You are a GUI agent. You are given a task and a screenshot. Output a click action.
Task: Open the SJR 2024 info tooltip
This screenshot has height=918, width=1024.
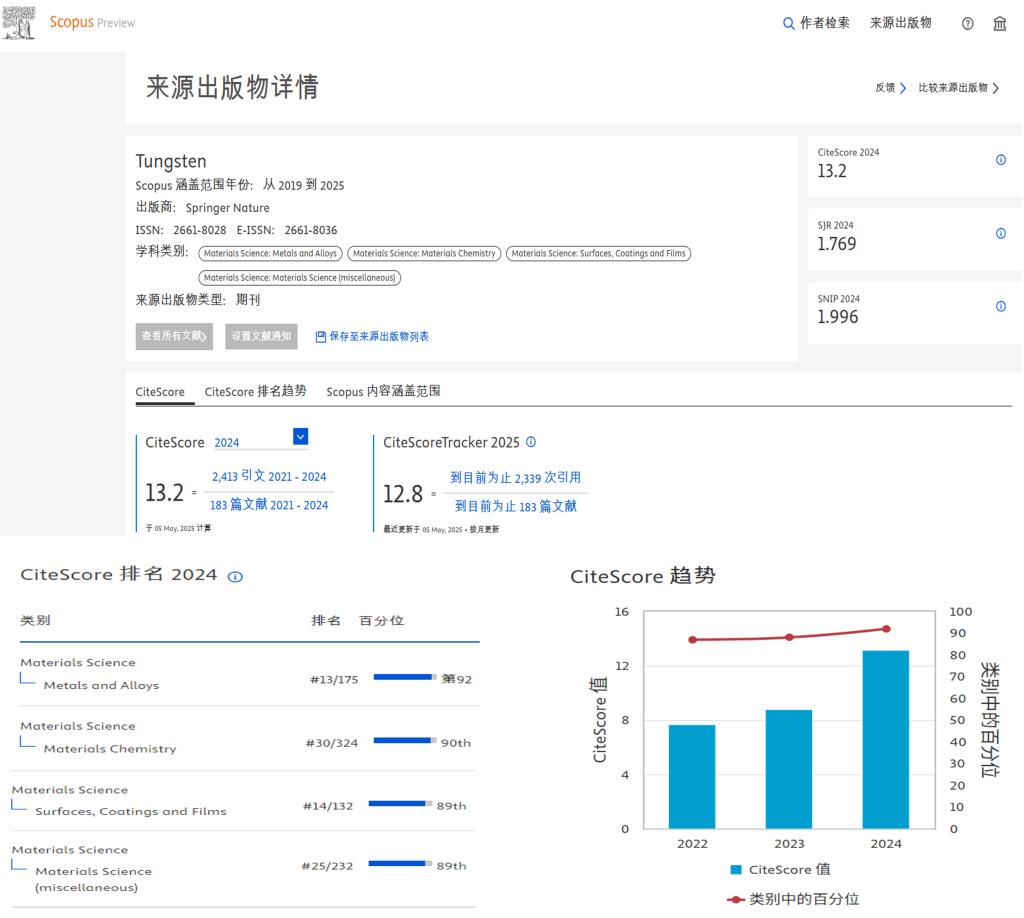coord(1000,232)
